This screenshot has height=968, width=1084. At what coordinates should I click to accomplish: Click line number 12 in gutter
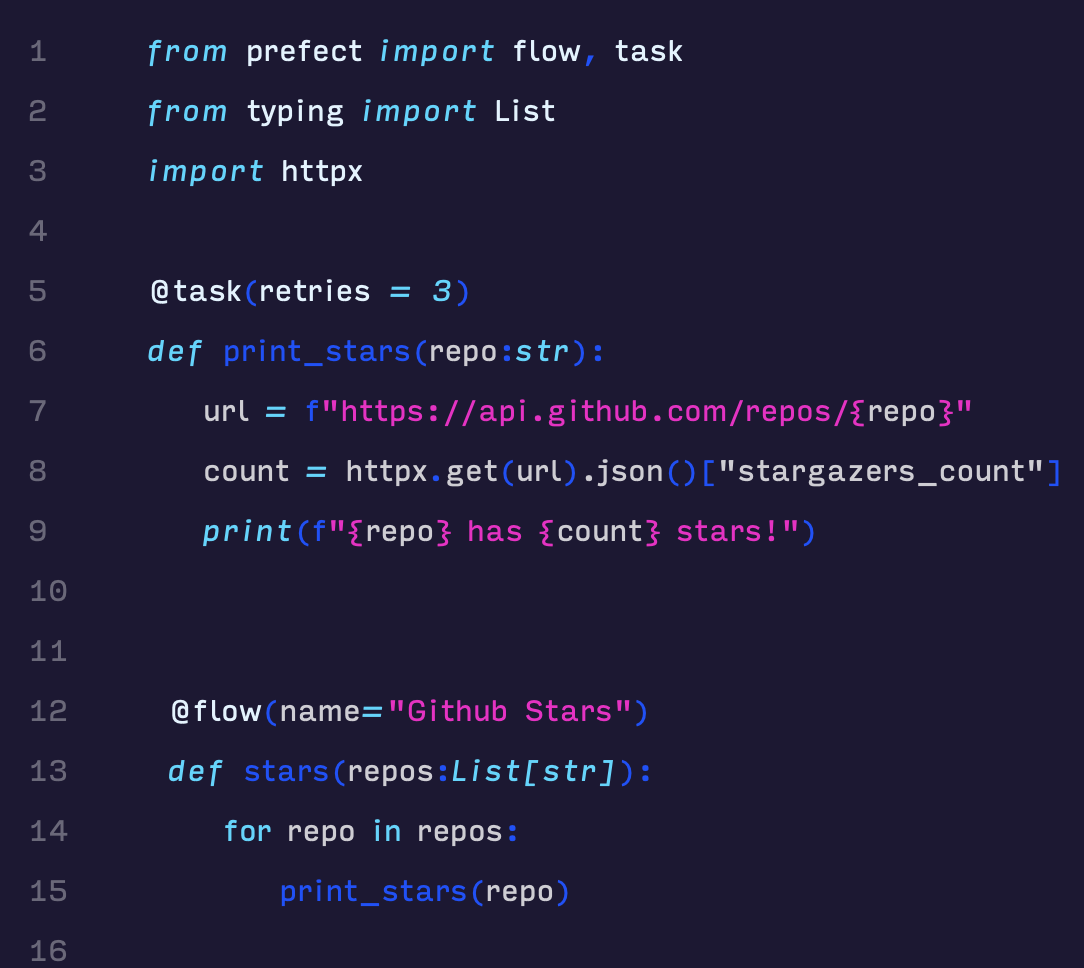(48, 711)
